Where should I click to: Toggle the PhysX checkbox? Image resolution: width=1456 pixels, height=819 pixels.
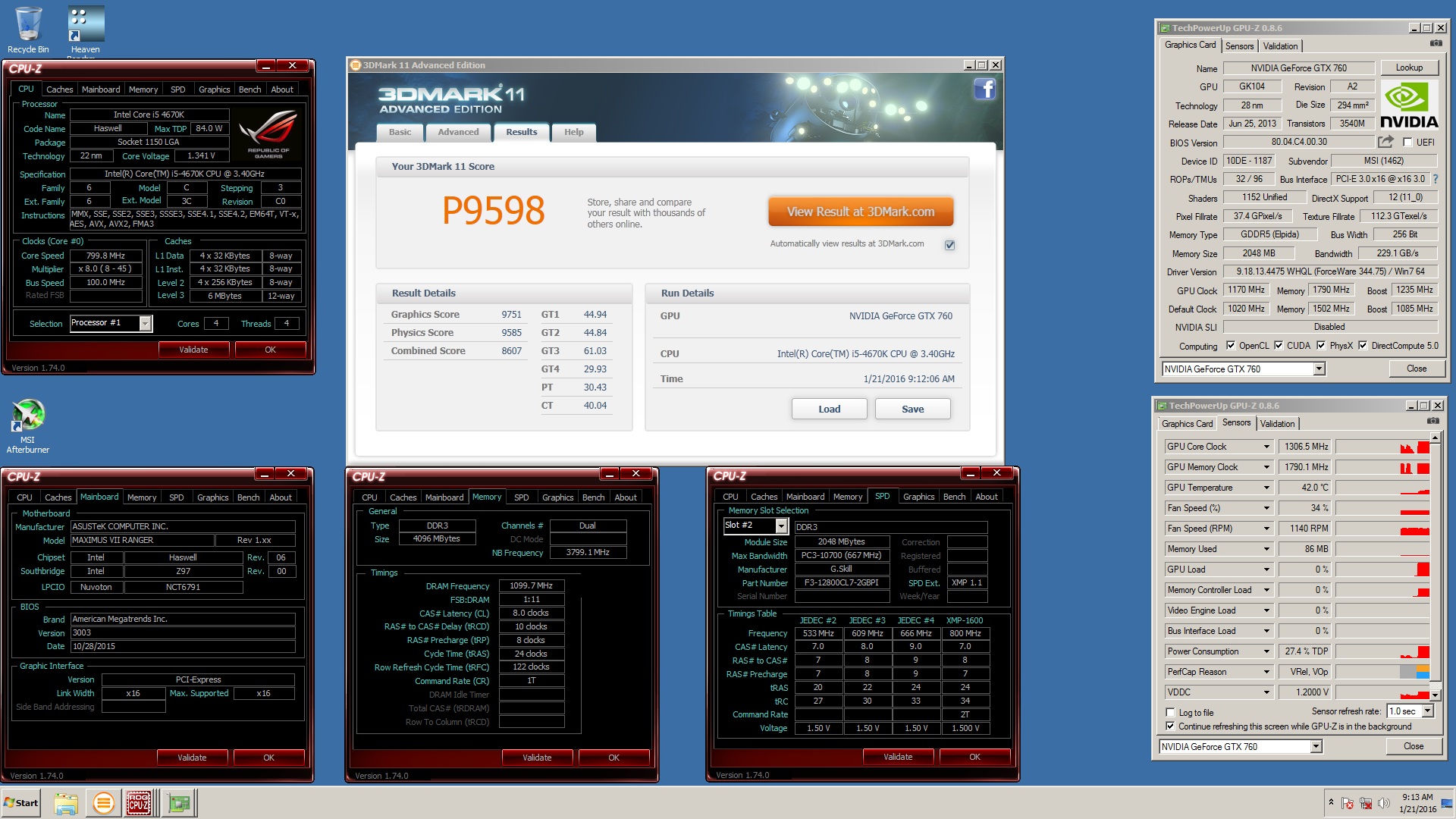(1321, 346)
